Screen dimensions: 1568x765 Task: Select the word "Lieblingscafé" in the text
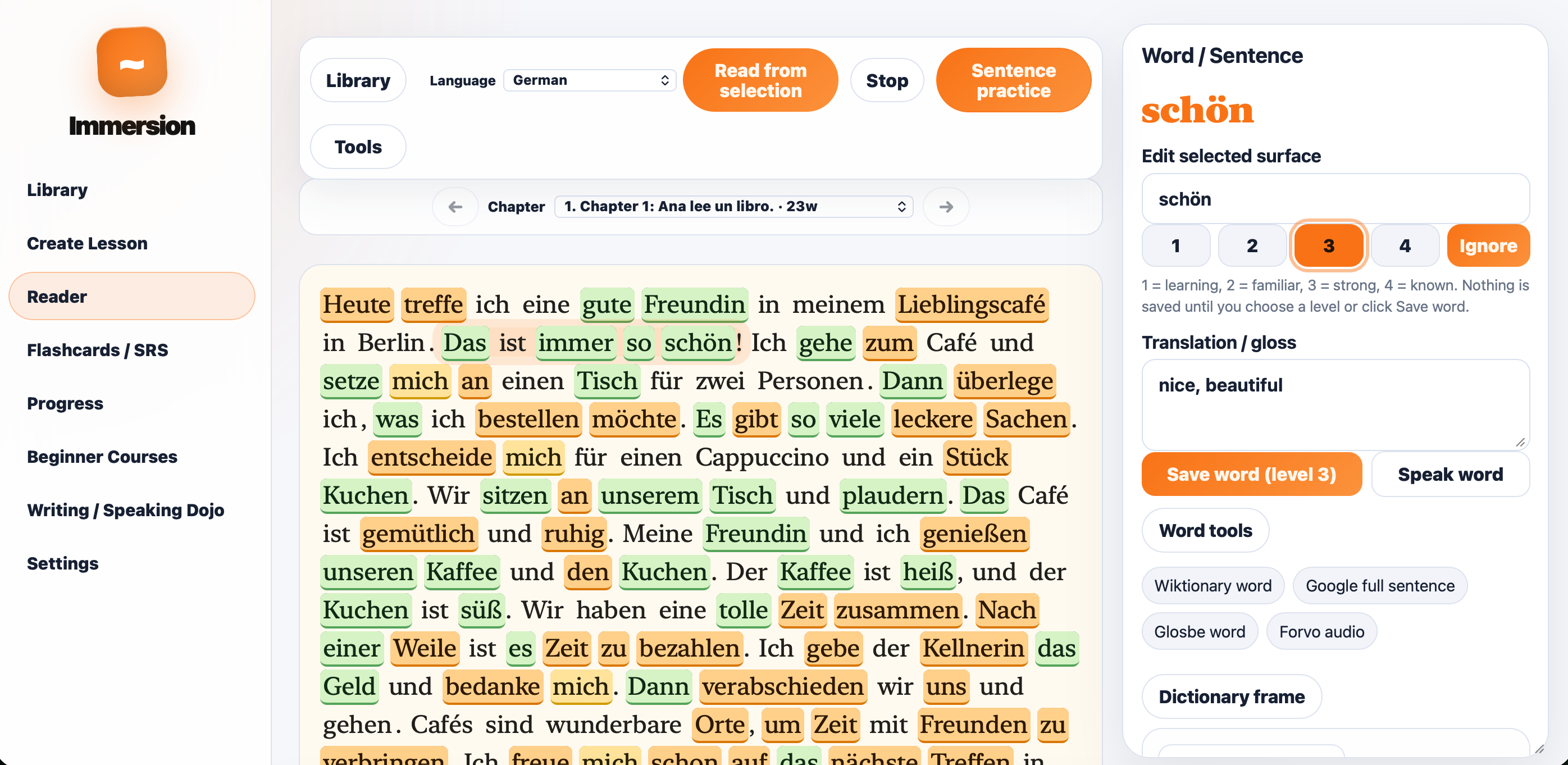(972, 304)
